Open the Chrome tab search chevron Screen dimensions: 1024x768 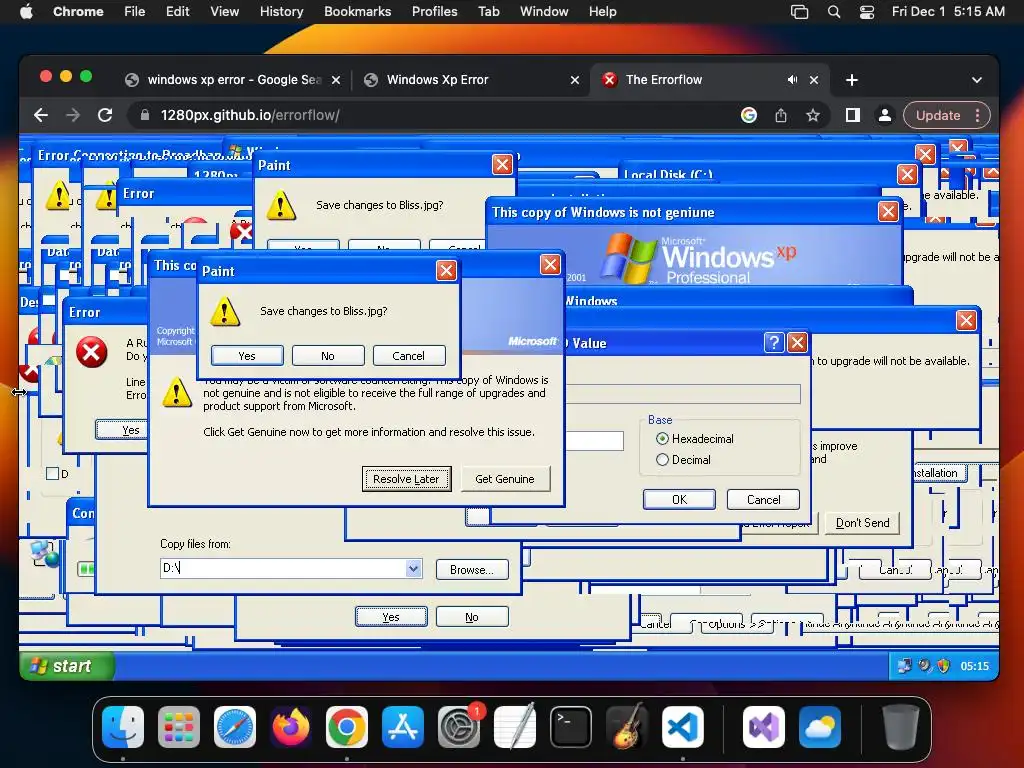(x=976, y=80)
